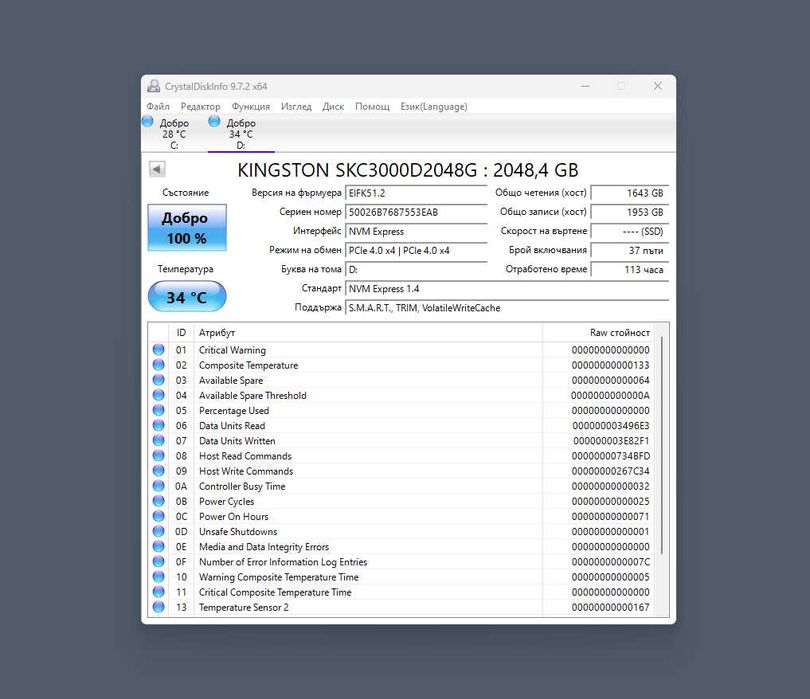Click raw value 00000000734BFD

coord(611,456)
